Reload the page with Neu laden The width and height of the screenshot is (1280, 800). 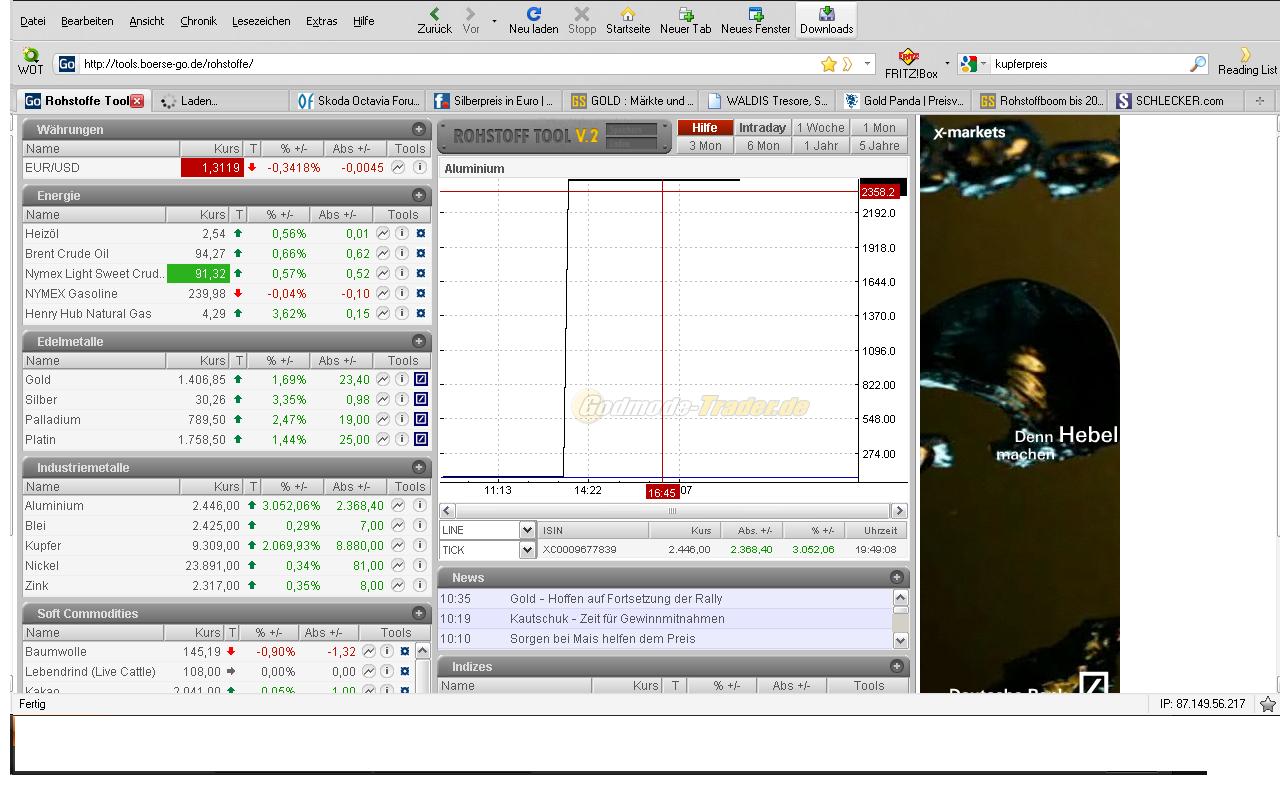click(x=533, y=20)
